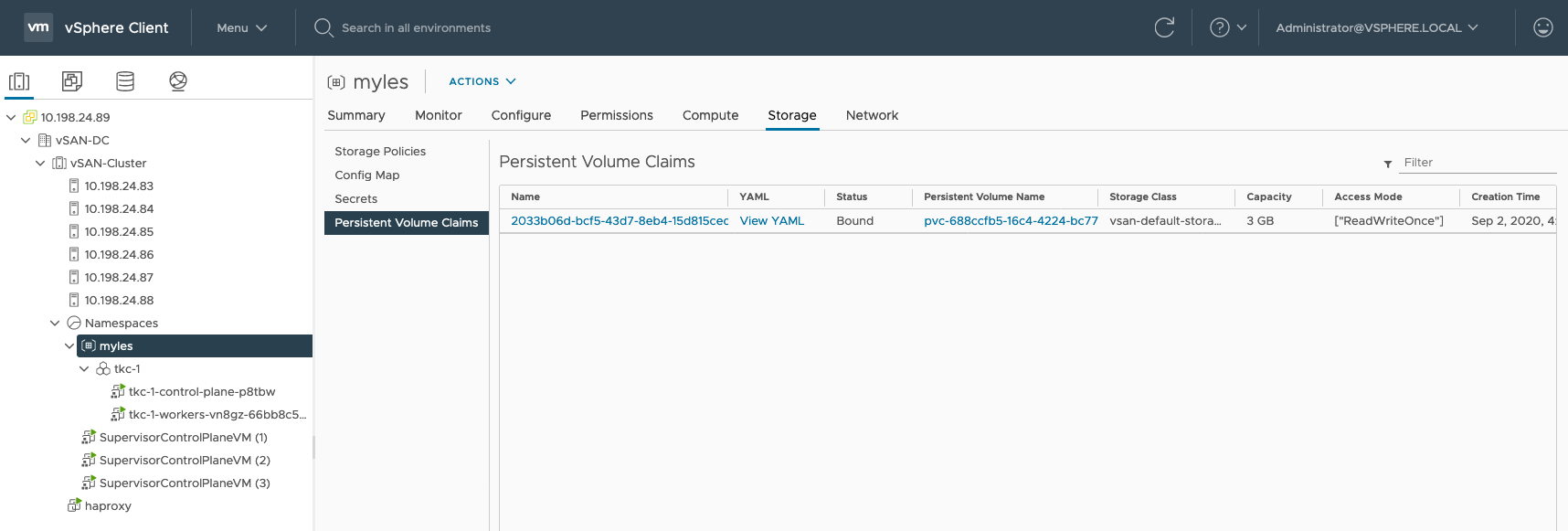Open the Menu dropdown
Screen dimensions: 1568x531
click(x=241, y=27)
